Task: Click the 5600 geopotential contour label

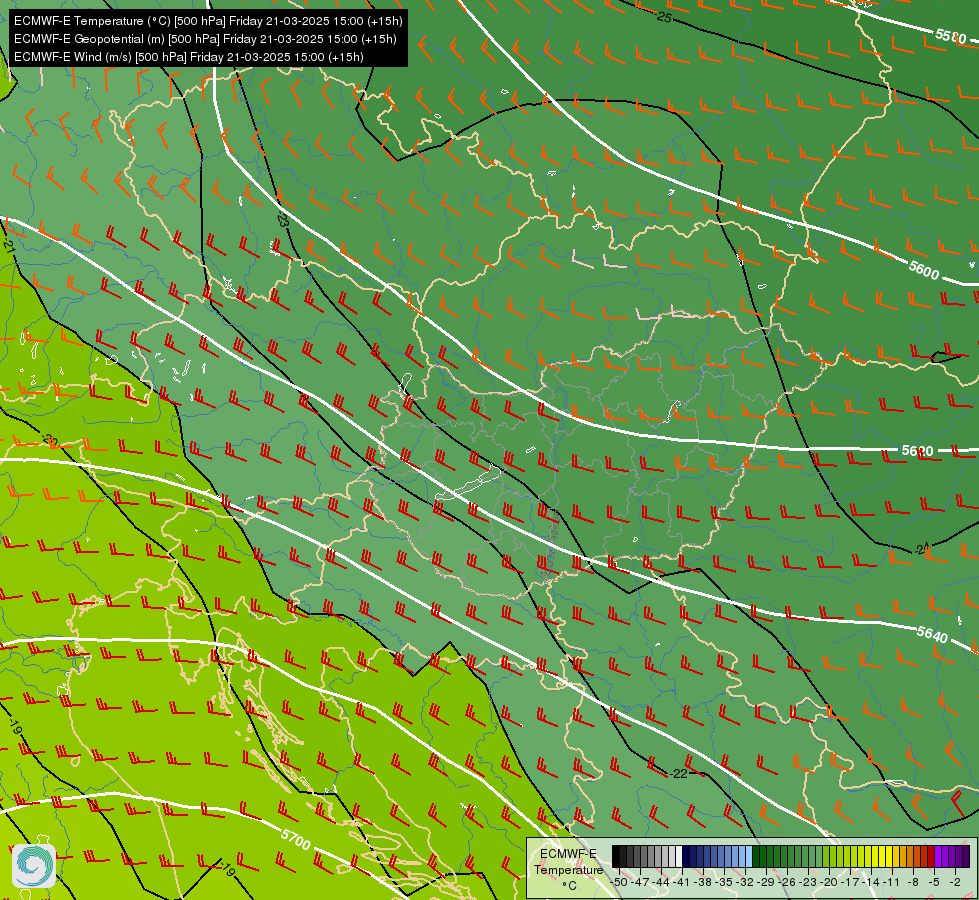Action: 924,270
